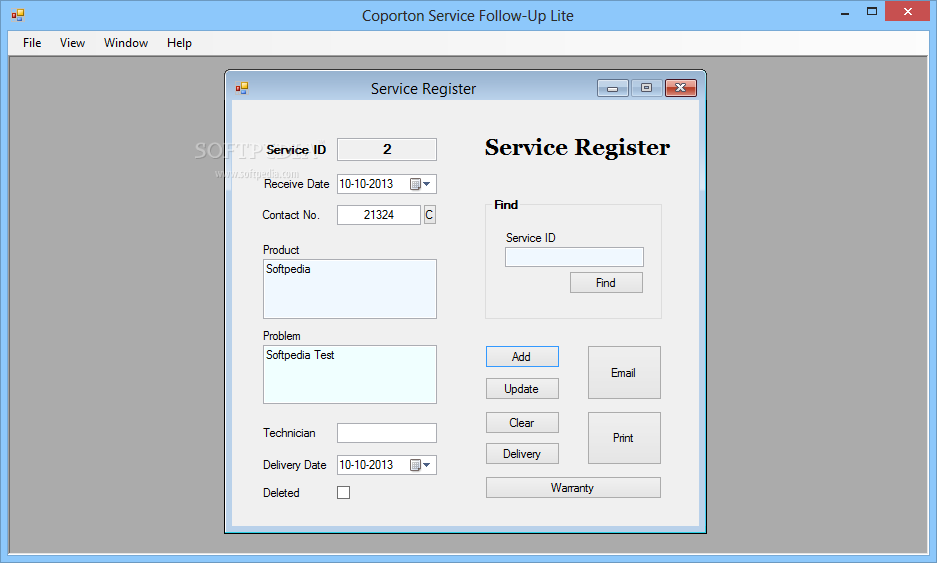The image size is (937, 563).
Task: Focus the Technician input field
Action: click(387, 433)
